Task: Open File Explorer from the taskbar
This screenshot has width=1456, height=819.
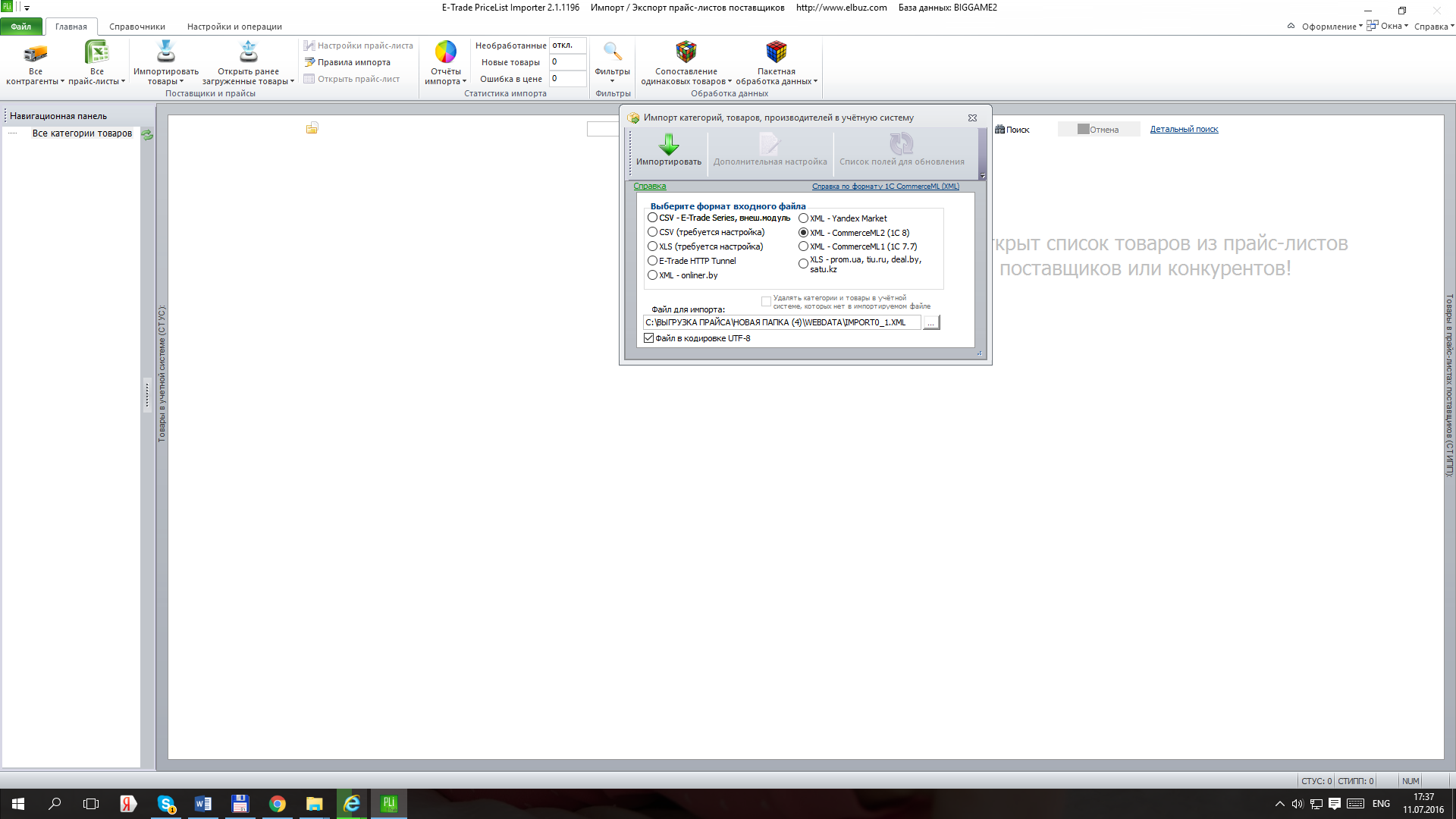Action: [x=314, y=804]
